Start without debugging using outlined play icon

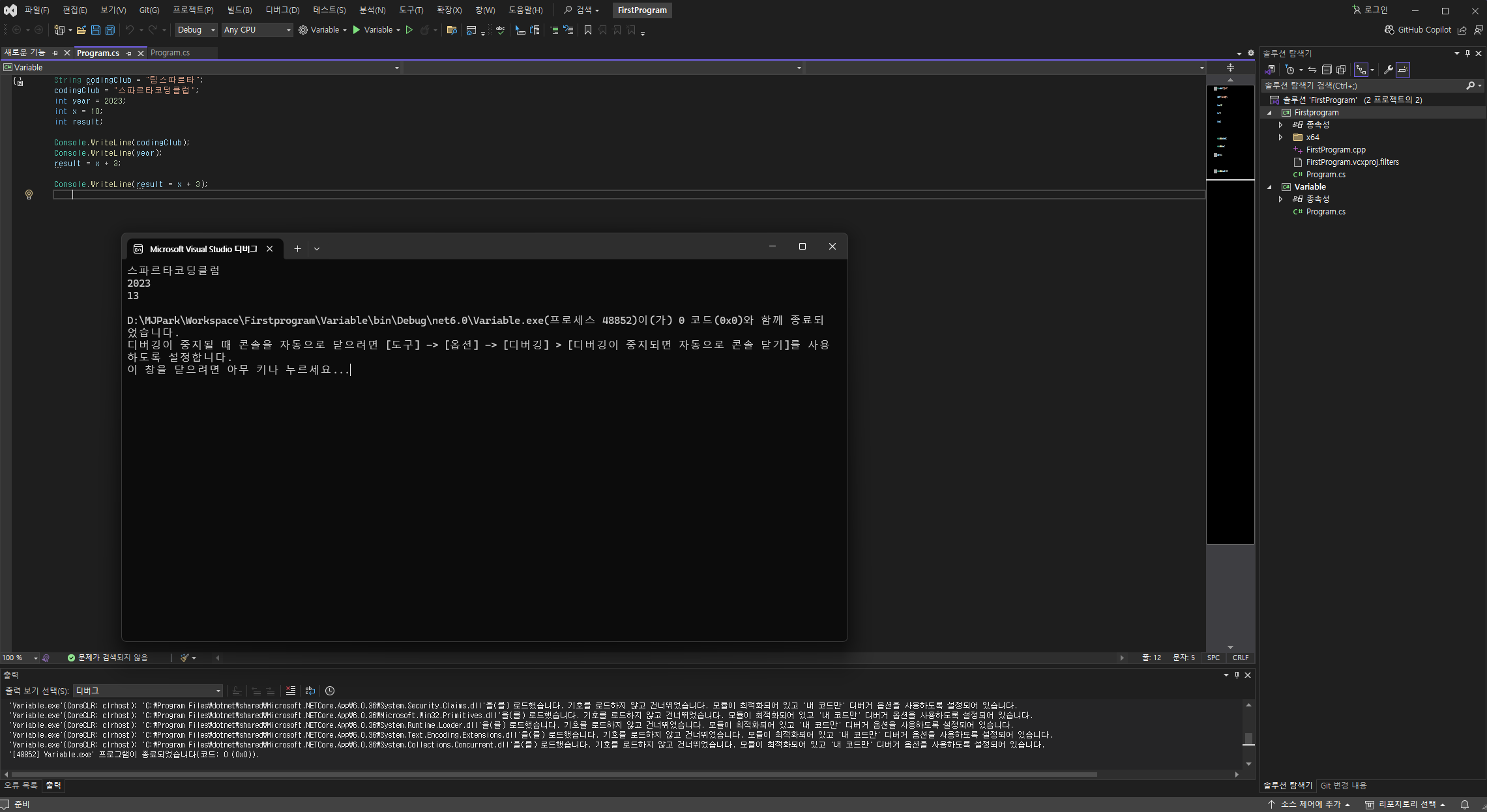pos(409,30)
